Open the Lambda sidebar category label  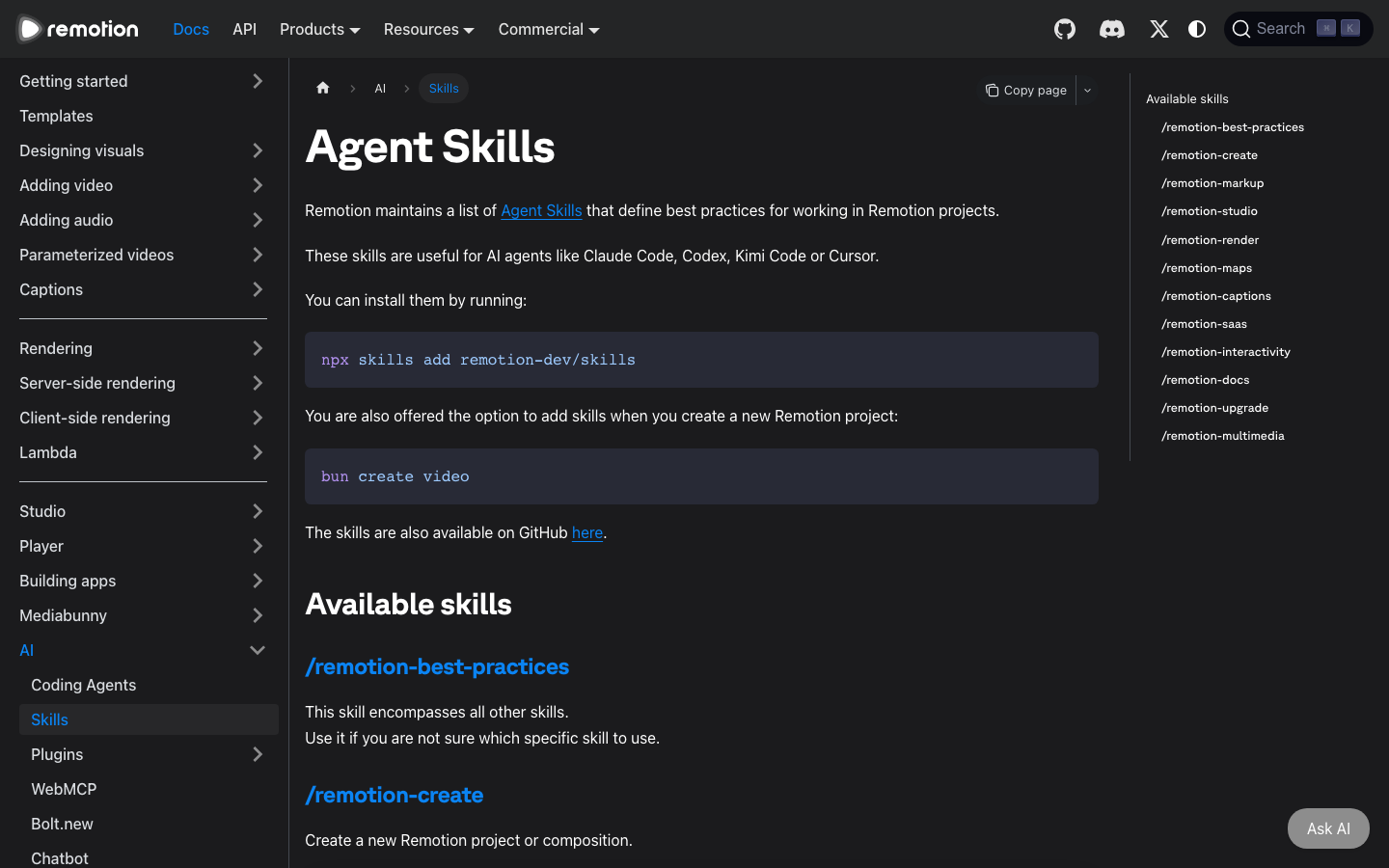(x=48, y=452)
